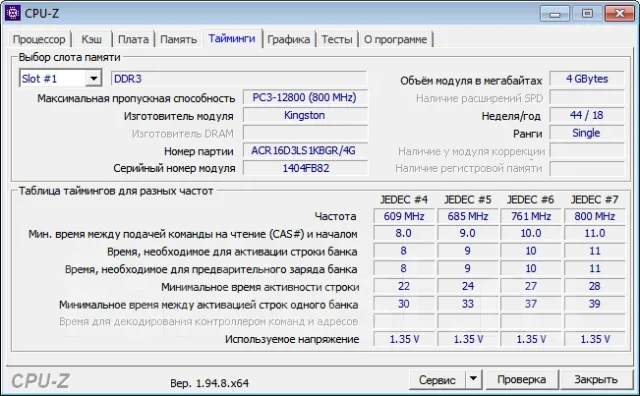Click the 44 / 18 week/year value
Image resolution: width=640 pixels, height=396 pixels.
(587, 115)
